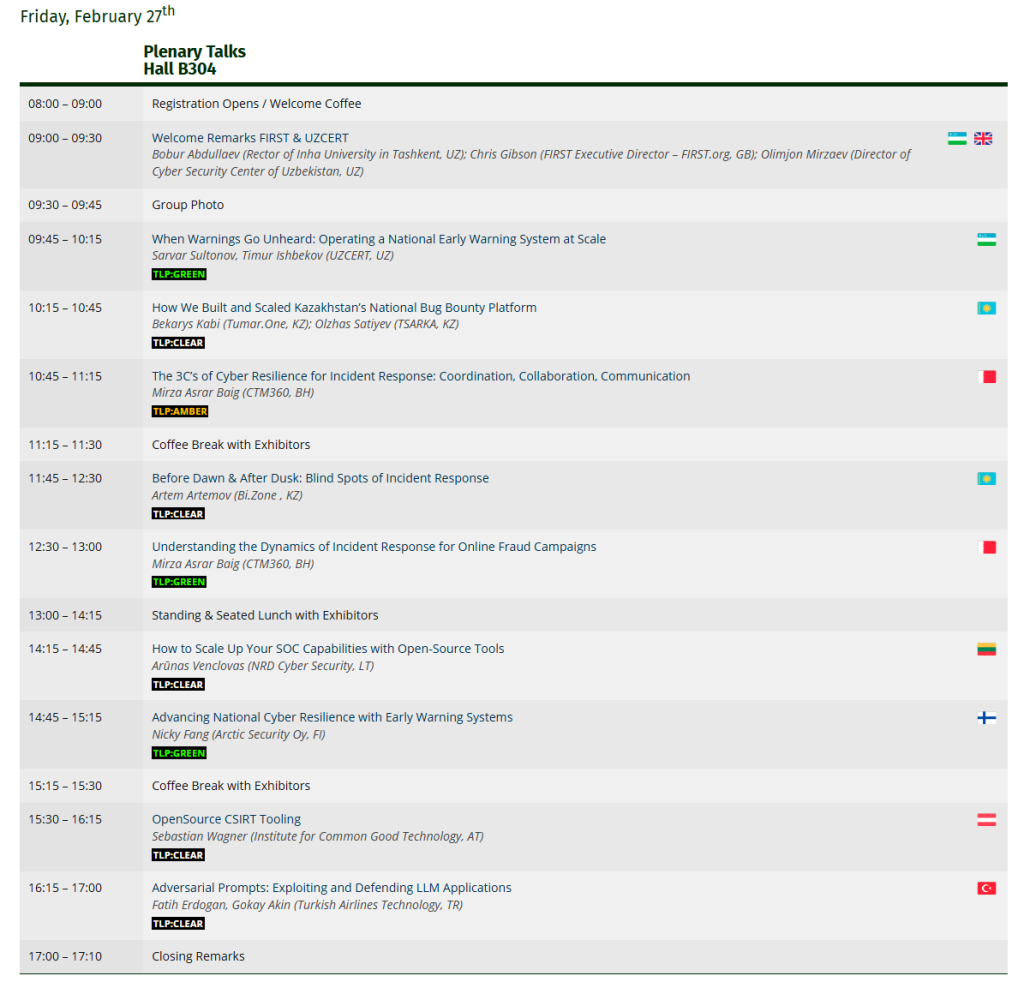Open 'Before Dawn & After Dusk' talk link

tap(320, 478)
